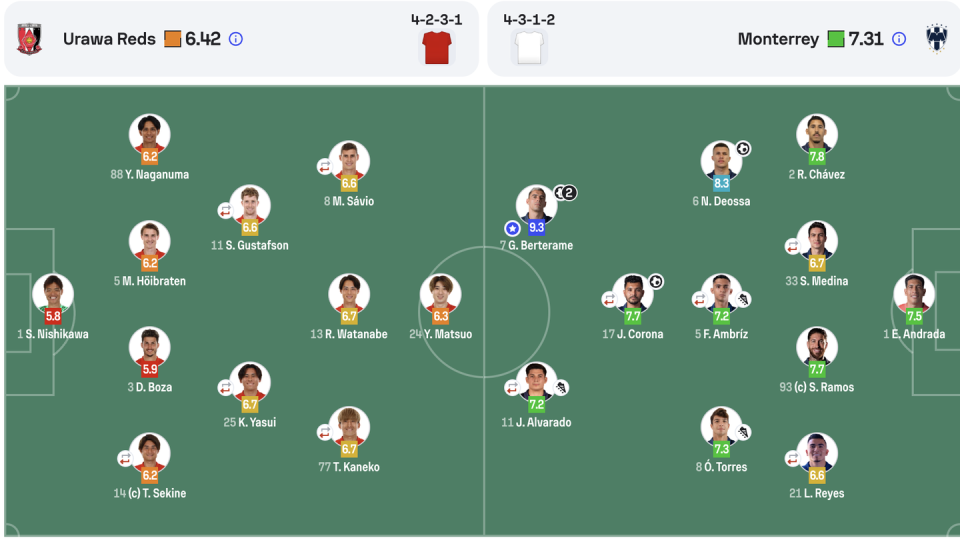Open the Urawa Reds club crest
960x540 pixels.
pos(29,39)
